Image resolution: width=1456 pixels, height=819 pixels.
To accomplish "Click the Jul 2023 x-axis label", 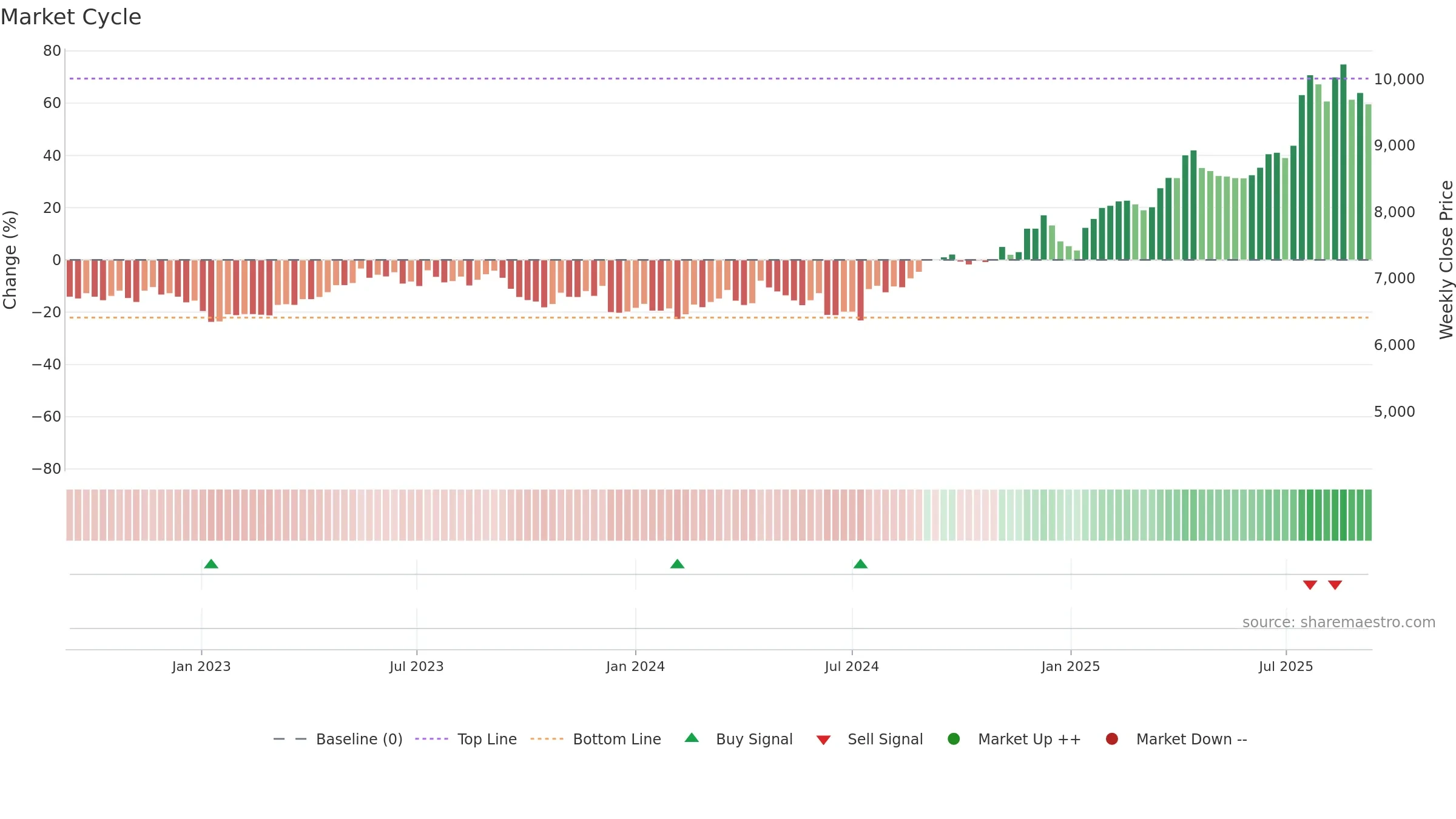I will pyautogui.click(x=417, y=667).
